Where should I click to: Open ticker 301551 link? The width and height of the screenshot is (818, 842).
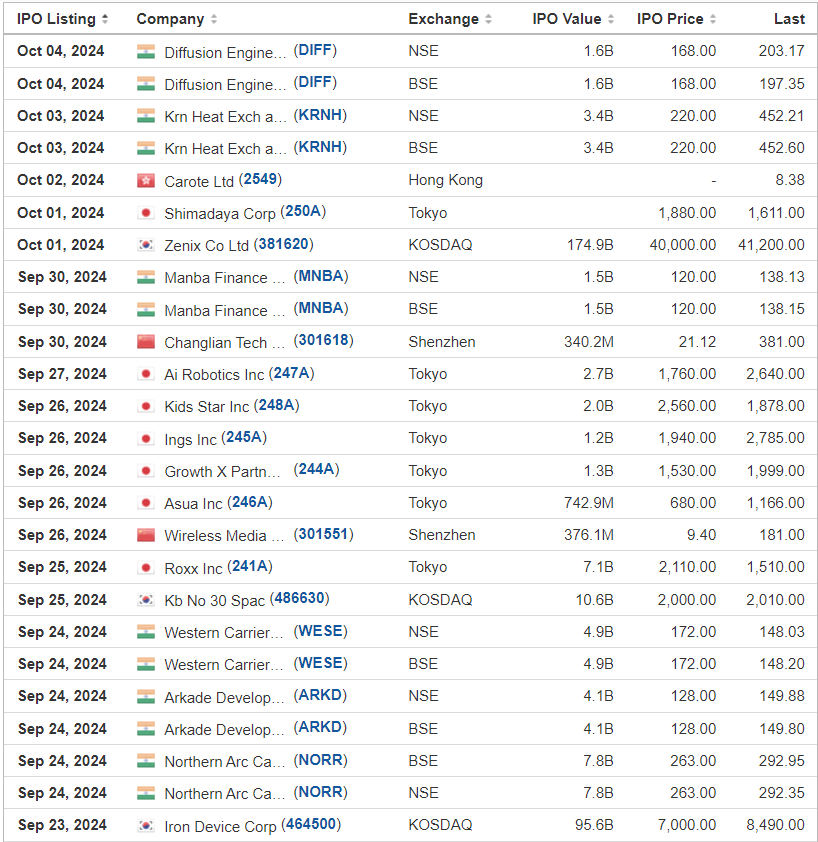pyautogui.click(x=323, y=534)
